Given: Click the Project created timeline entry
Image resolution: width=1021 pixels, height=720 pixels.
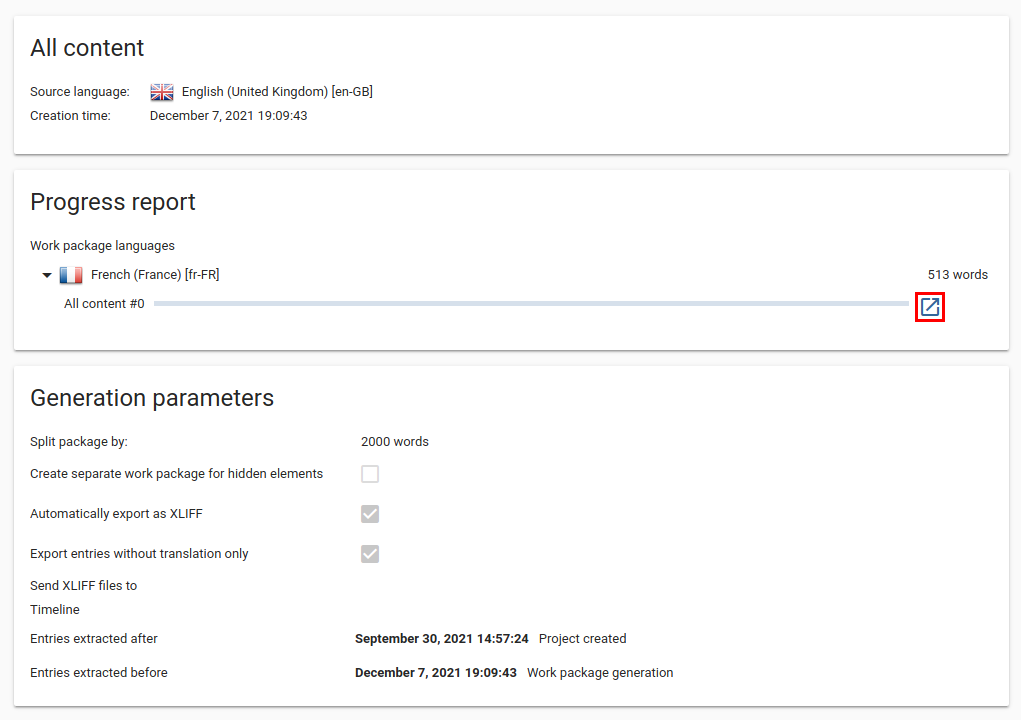Looking at the screenshot, I should pos(582,638).
